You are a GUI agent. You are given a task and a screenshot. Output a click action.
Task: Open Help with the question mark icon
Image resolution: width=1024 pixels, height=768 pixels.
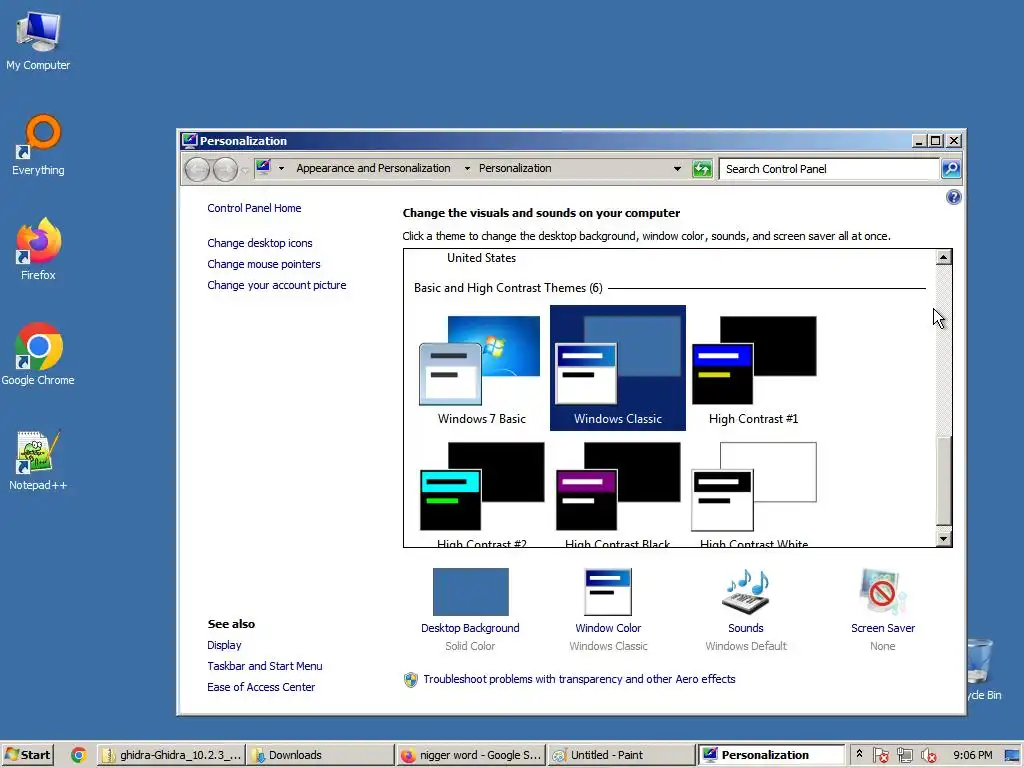(x=953, y=197)
